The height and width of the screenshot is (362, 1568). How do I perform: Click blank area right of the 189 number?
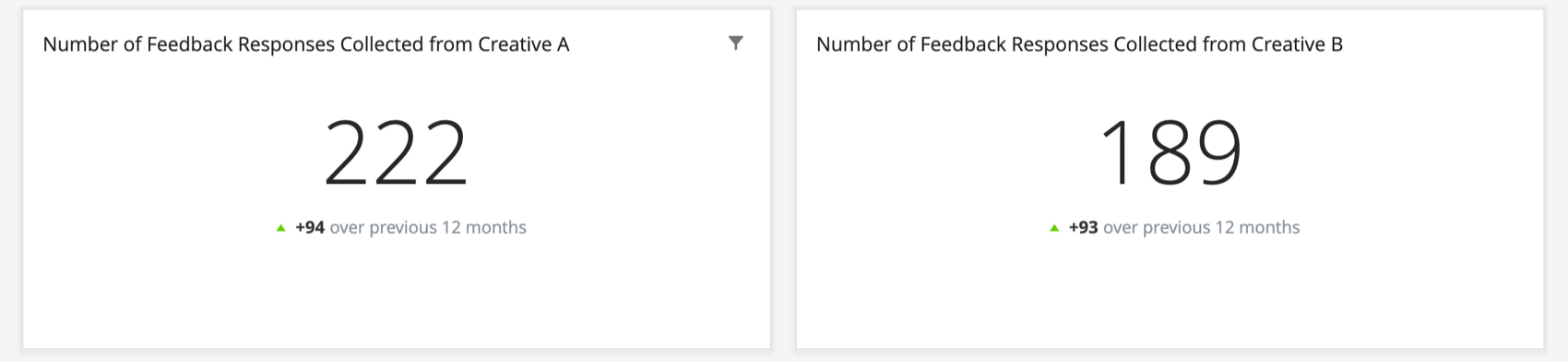click(1393, 153)
